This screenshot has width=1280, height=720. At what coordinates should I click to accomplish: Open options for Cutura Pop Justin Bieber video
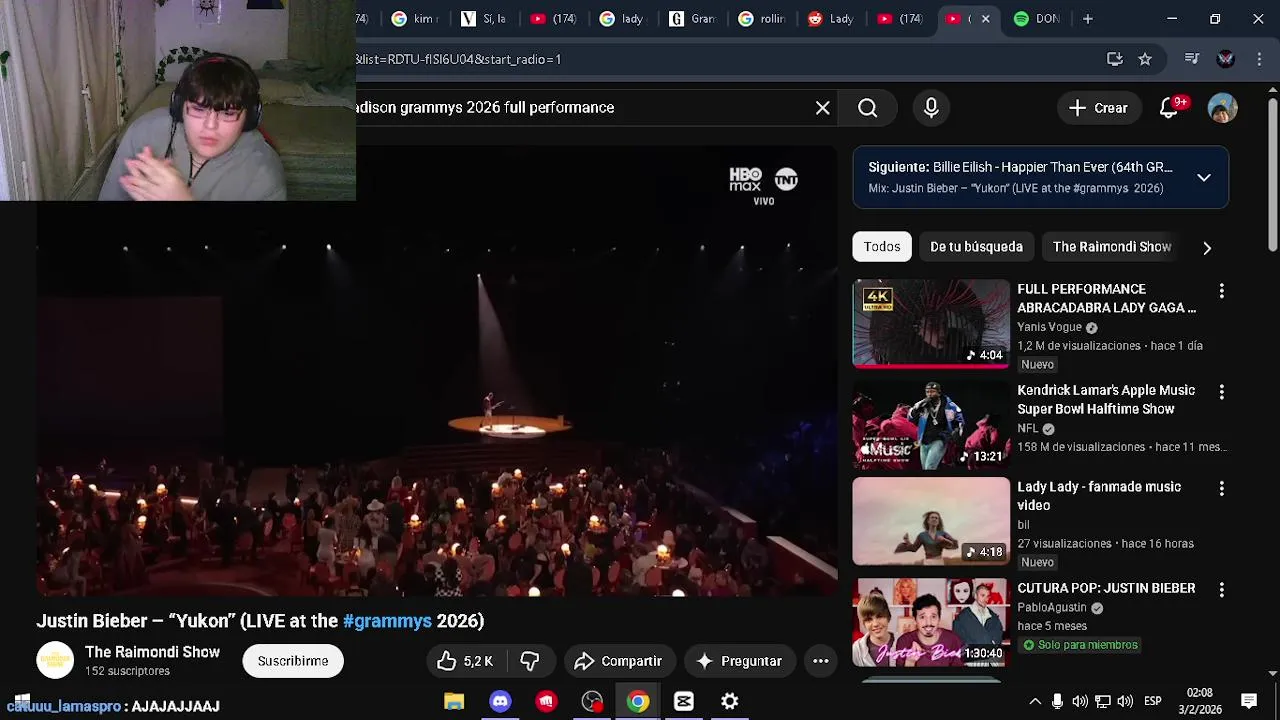[1221, 591]
